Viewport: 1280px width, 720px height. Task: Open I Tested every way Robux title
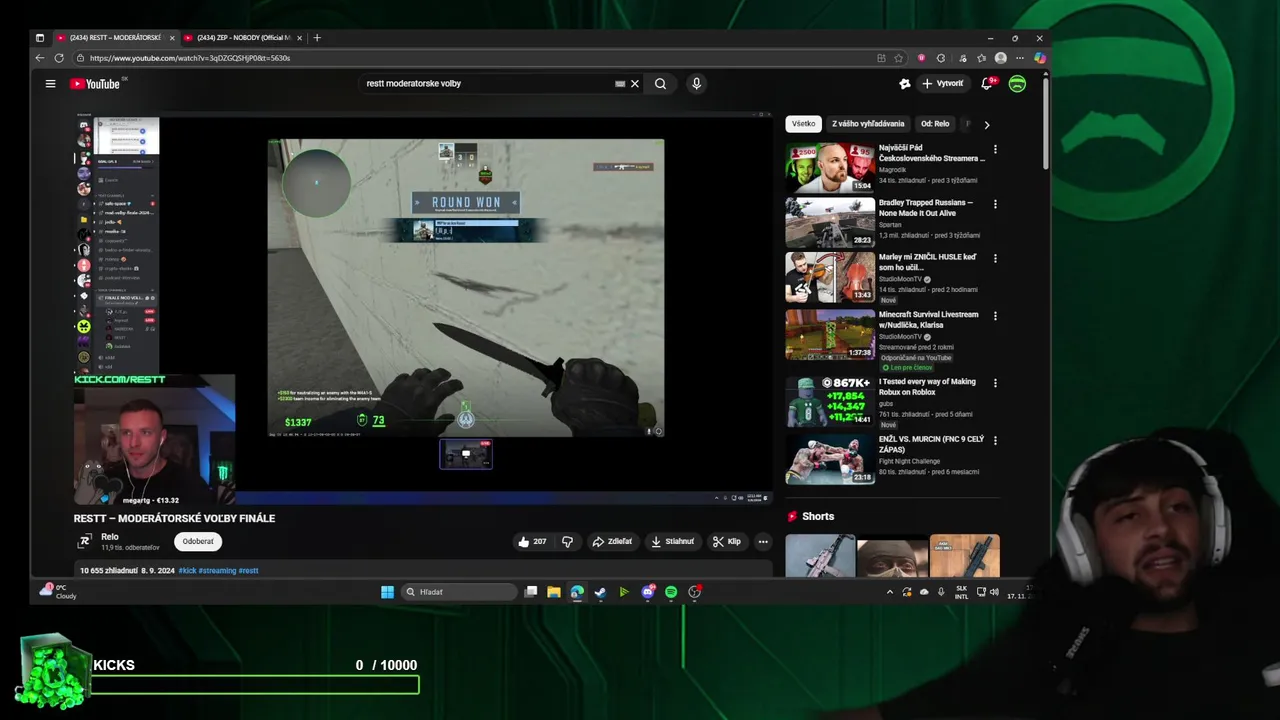coord(927,387)
